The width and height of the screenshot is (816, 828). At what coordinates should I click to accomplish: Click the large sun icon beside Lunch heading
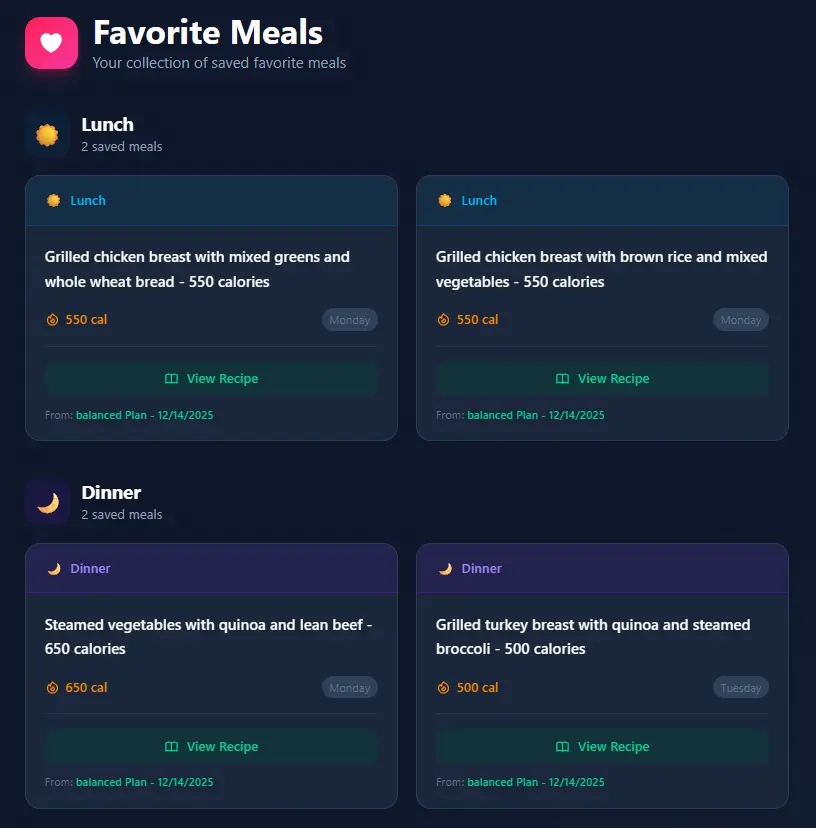pyautogui.click(x=47, y=134)
